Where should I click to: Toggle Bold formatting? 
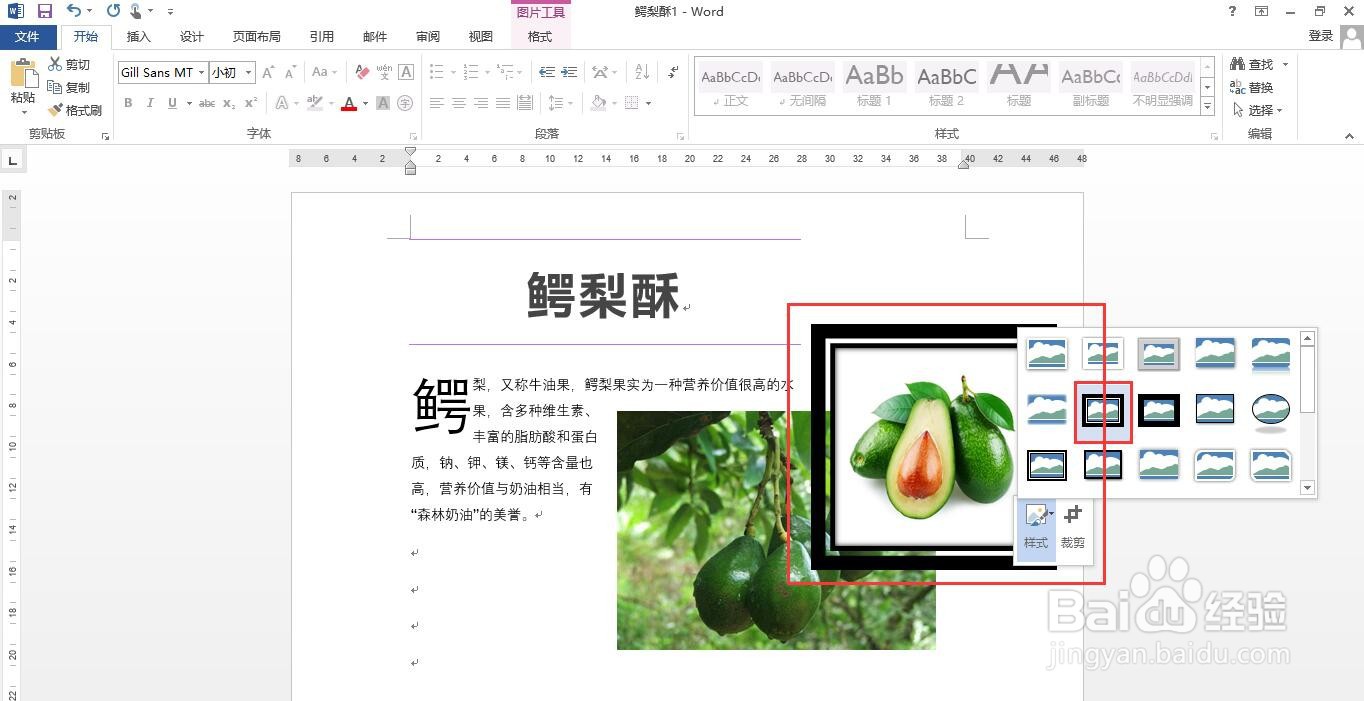[x=128, y=103]
